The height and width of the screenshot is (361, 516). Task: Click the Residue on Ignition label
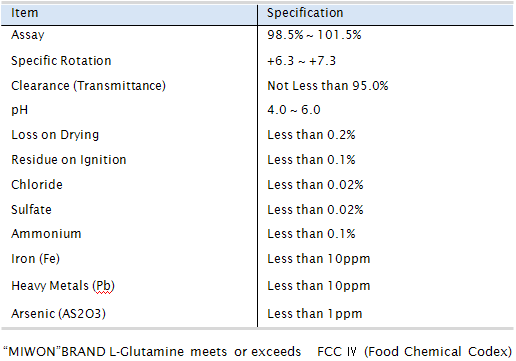click(x=69, y=160)
